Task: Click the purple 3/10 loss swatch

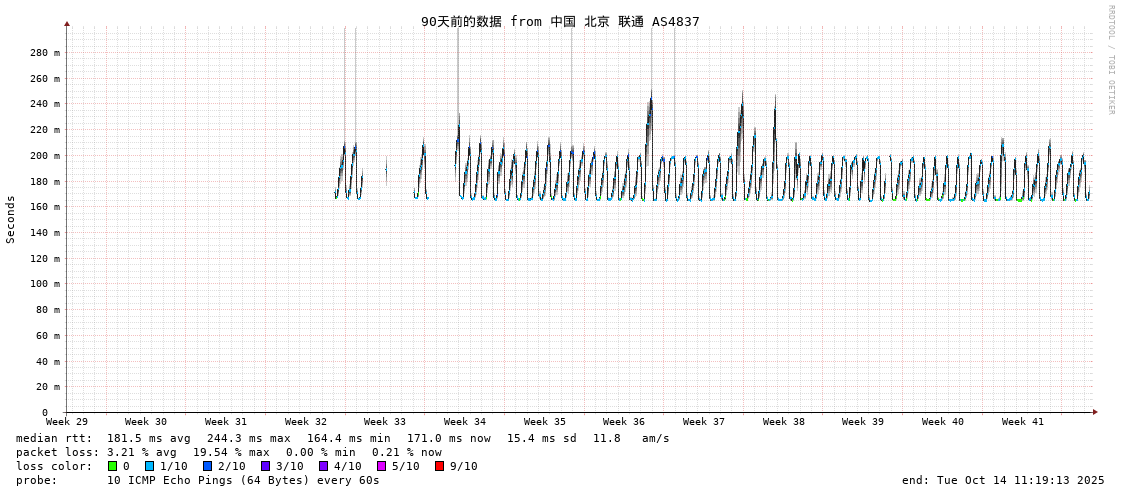Action: coord(266,466)
